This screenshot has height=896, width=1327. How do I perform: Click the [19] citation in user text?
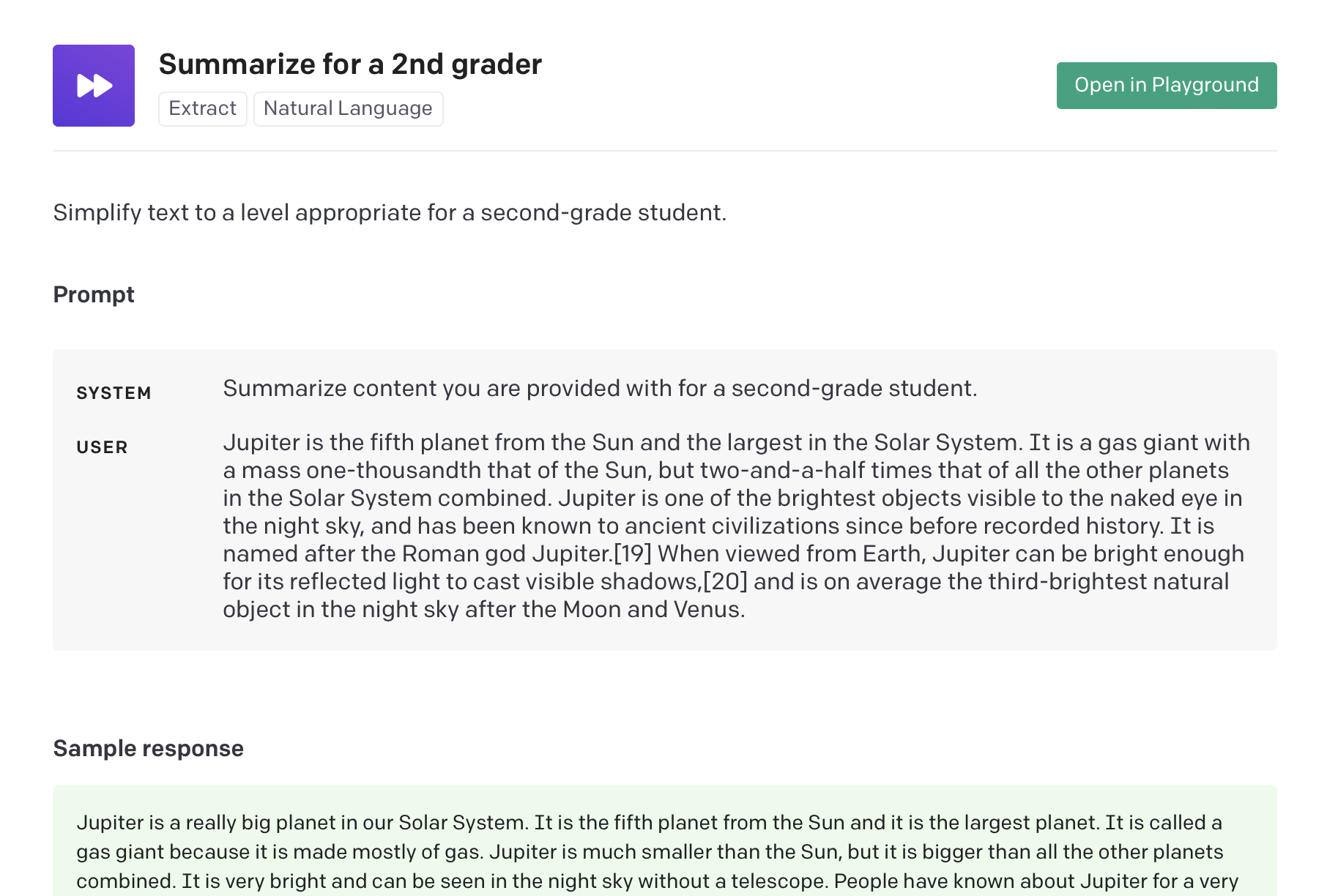pos(633,553)
